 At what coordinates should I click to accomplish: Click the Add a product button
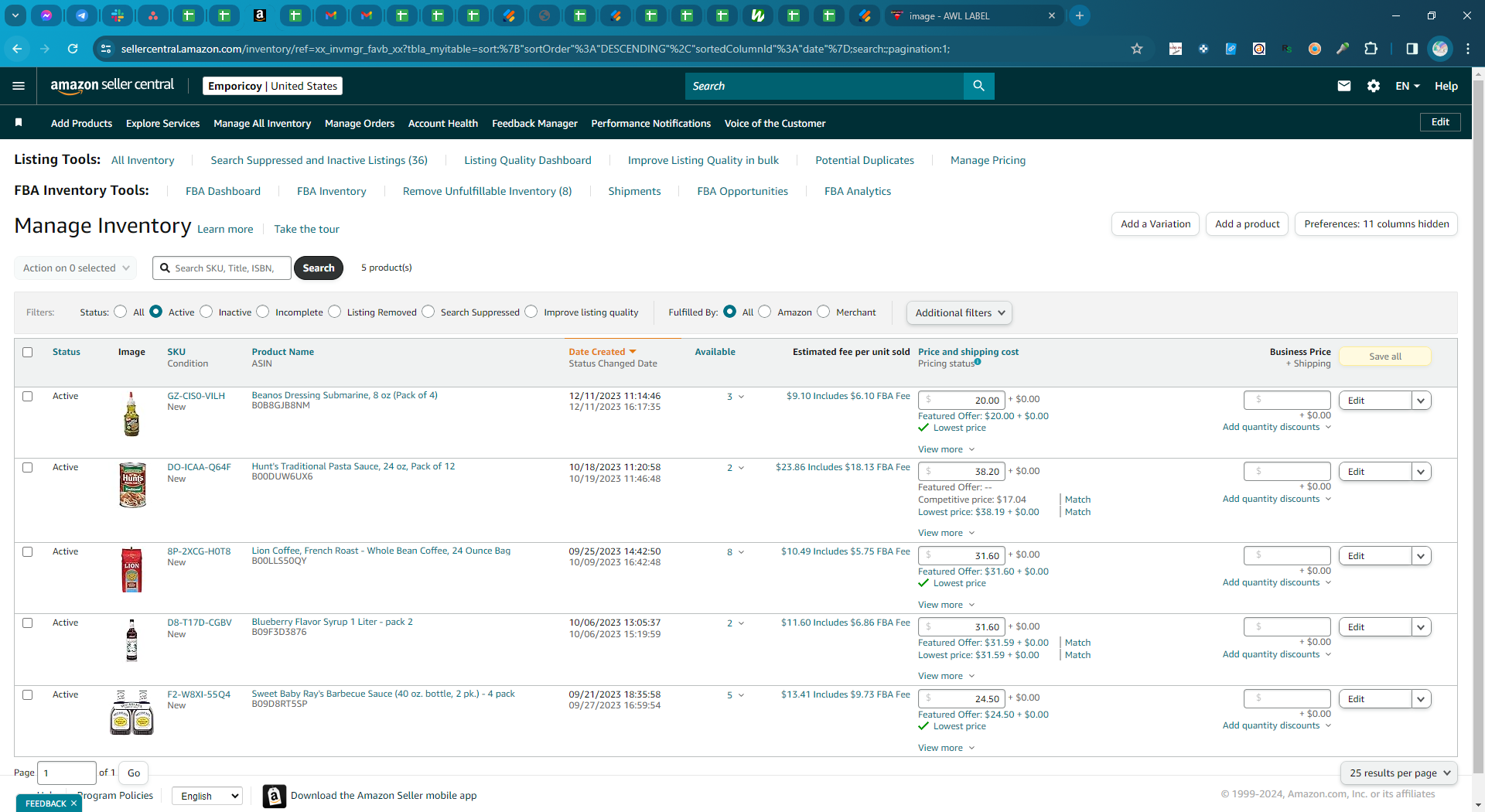tap(1247, 224)
